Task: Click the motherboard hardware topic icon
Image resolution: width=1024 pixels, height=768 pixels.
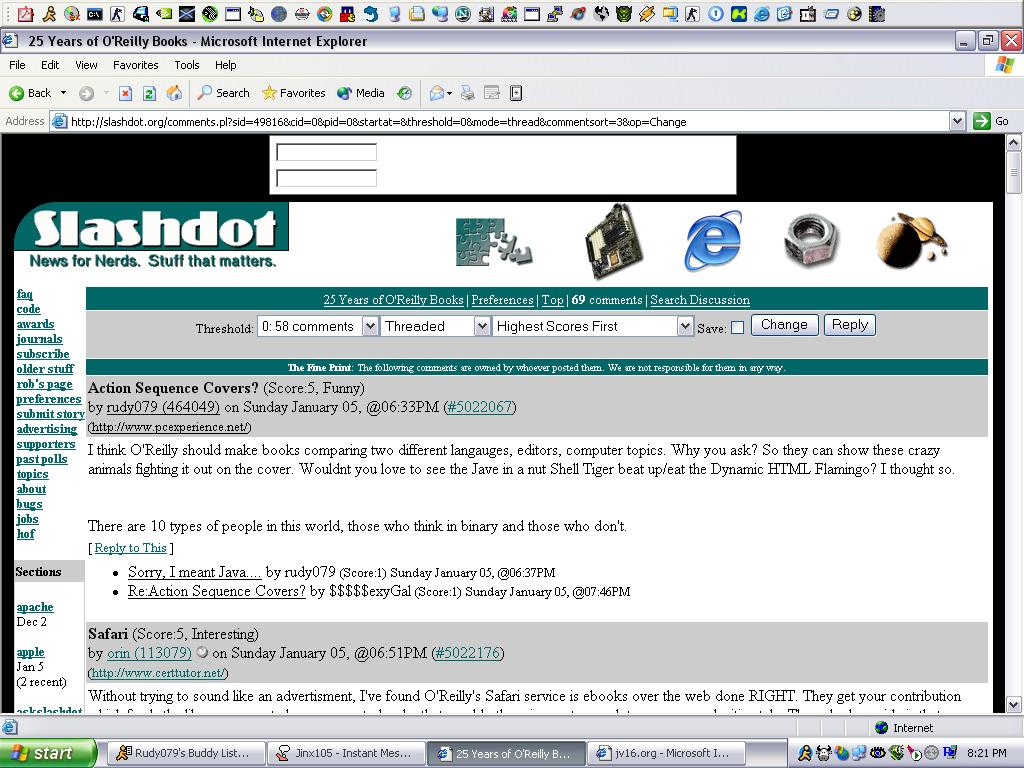Action: coord(612,241)
